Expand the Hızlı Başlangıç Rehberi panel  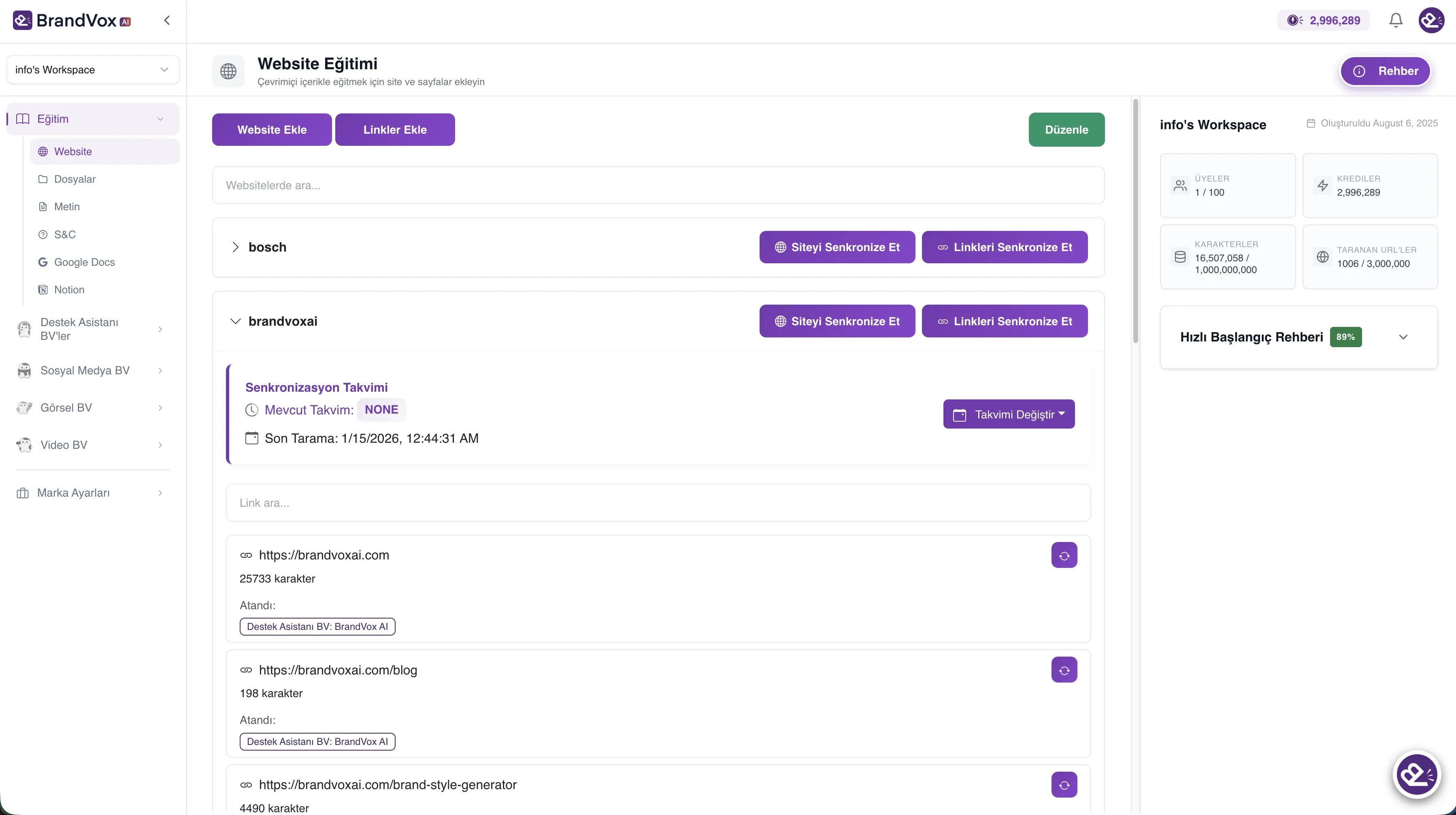click(1403, 337)
